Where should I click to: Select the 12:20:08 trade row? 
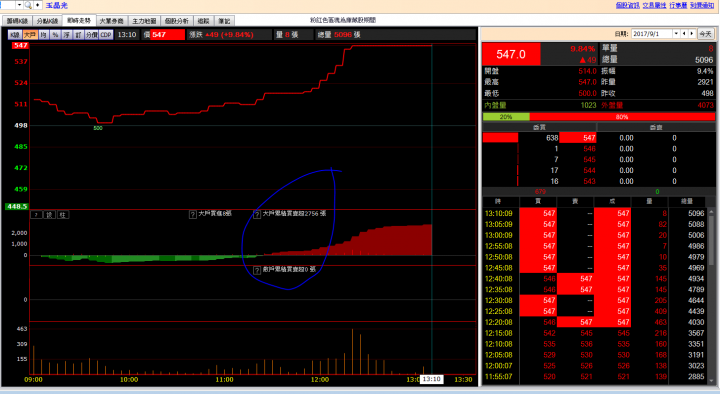click(594, 322)
